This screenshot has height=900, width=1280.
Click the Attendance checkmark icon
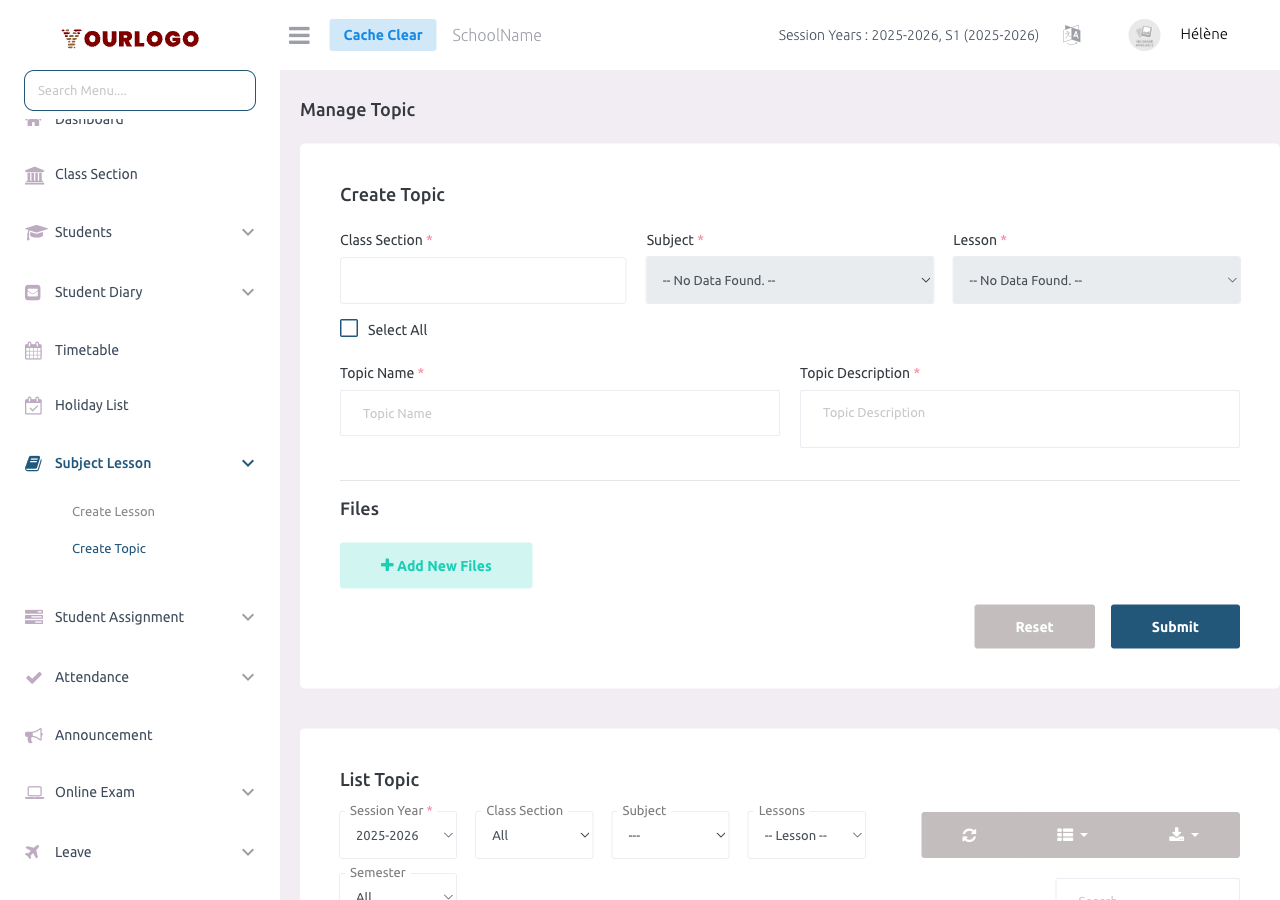pos(33,676)
